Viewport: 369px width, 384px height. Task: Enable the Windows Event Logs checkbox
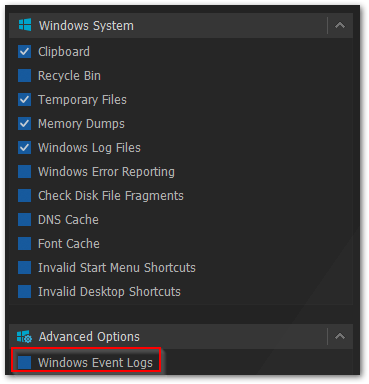pos(24,362)
